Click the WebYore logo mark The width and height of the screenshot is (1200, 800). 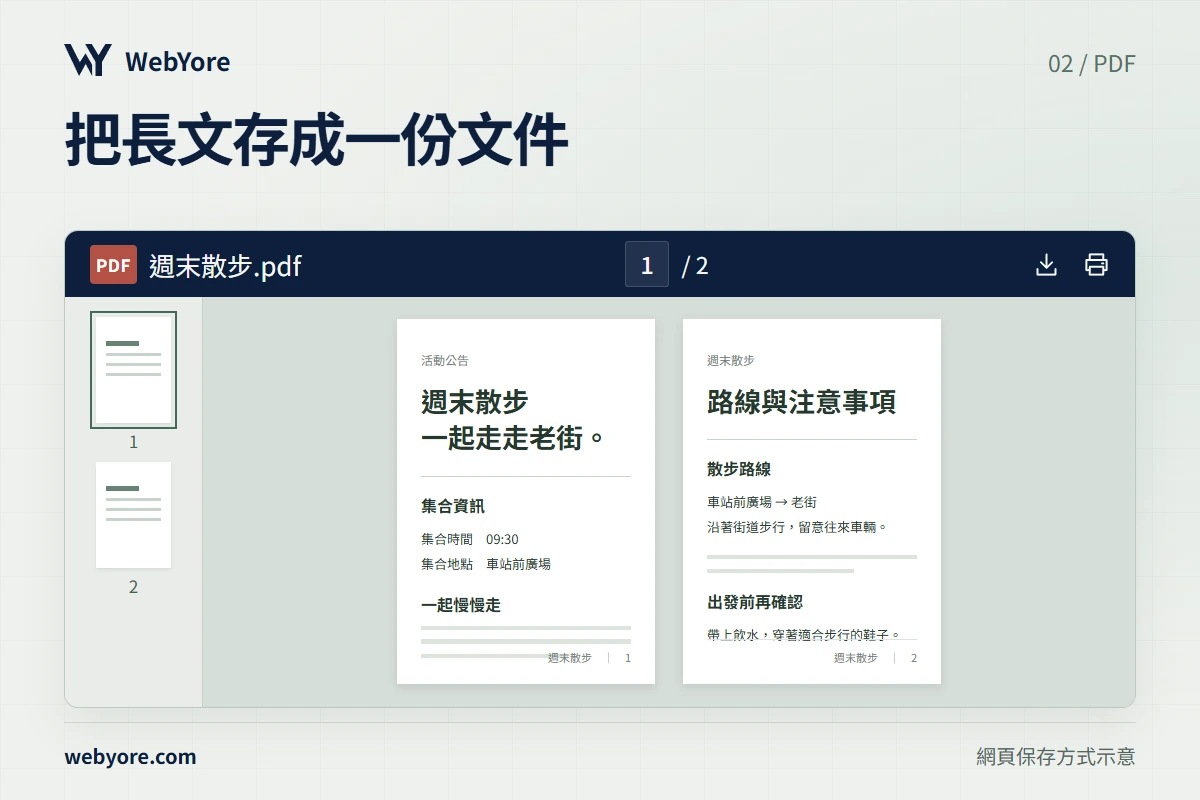(x=88, y=61)
